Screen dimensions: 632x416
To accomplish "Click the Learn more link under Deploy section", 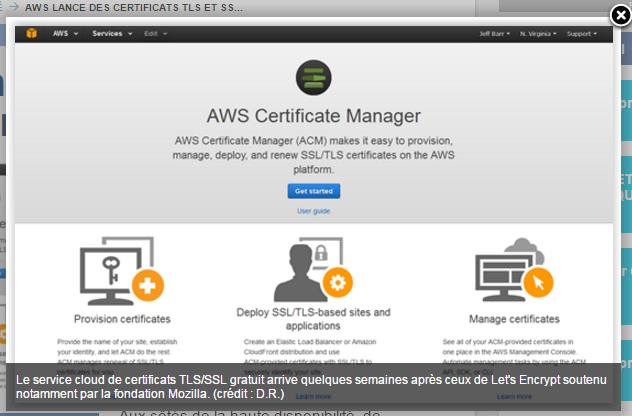I will point(314,397).
